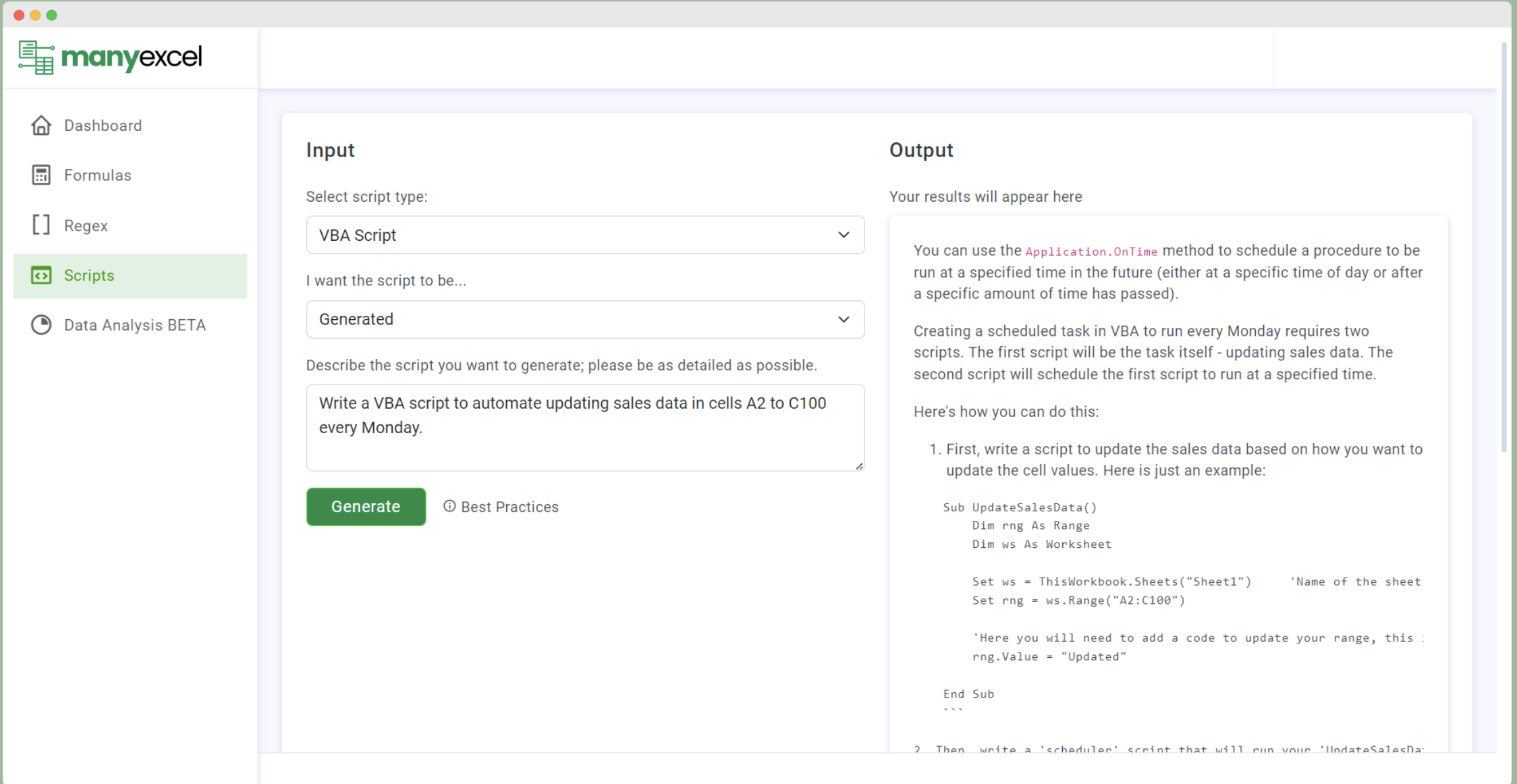Click 'Here's how you can do this:' text
The width and height of the screenshot is (1517, 784).
(1006, 412)
